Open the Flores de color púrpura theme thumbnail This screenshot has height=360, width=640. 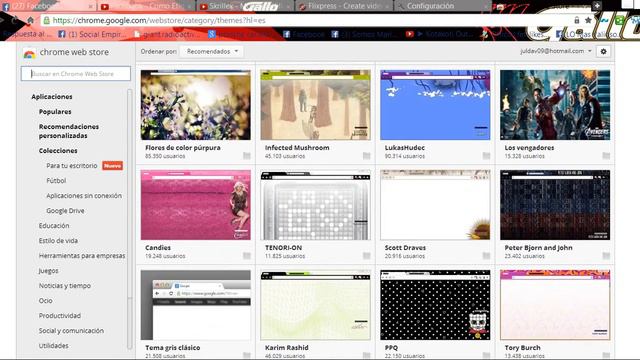click(196, 105)
